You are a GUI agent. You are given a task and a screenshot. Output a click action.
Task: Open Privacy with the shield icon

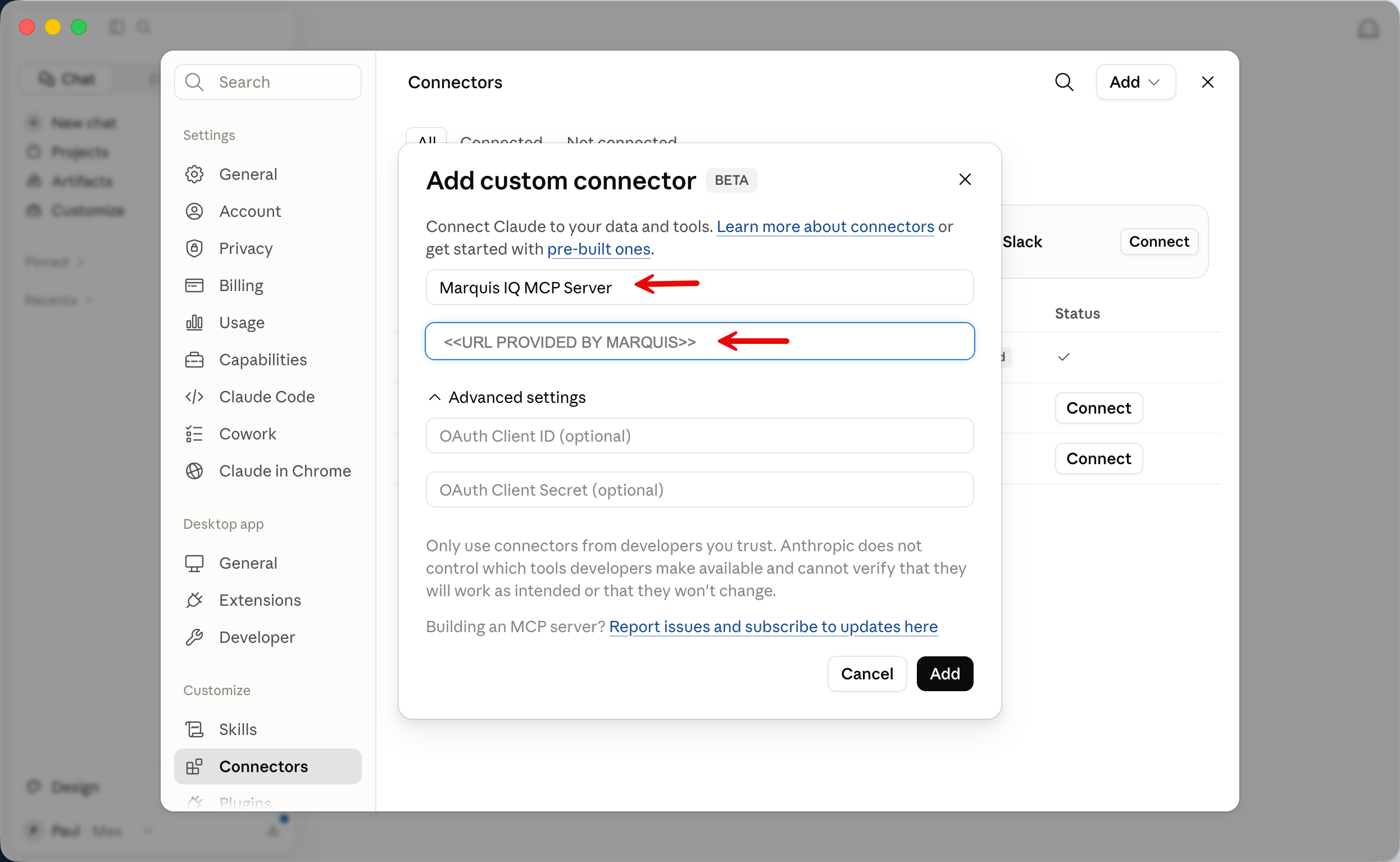point(194,248)
